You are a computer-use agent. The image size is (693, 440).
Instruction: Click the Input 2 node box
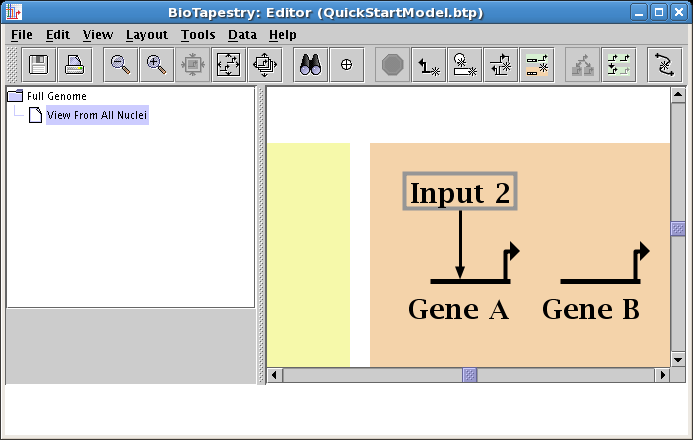point(460,192)
